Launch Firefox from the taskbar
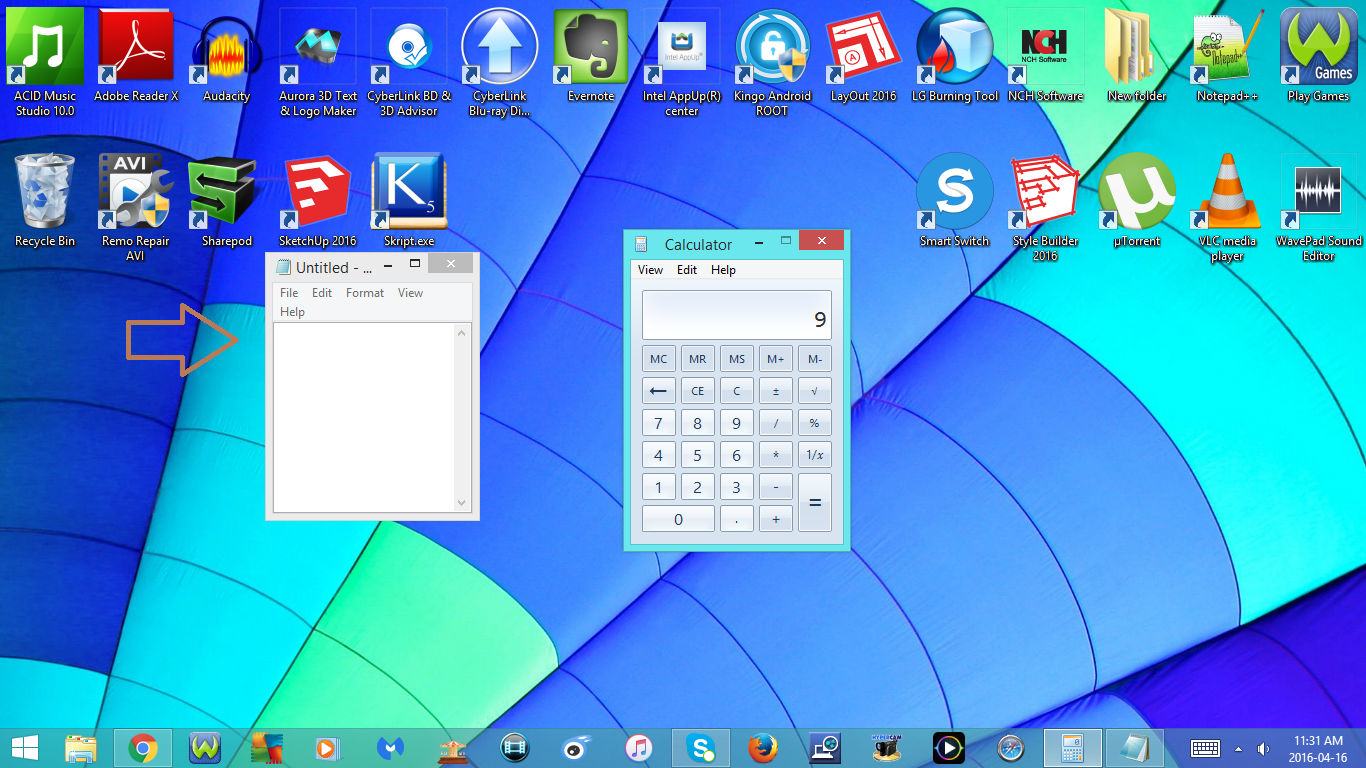1366x768 pixels. click(762, 747)
